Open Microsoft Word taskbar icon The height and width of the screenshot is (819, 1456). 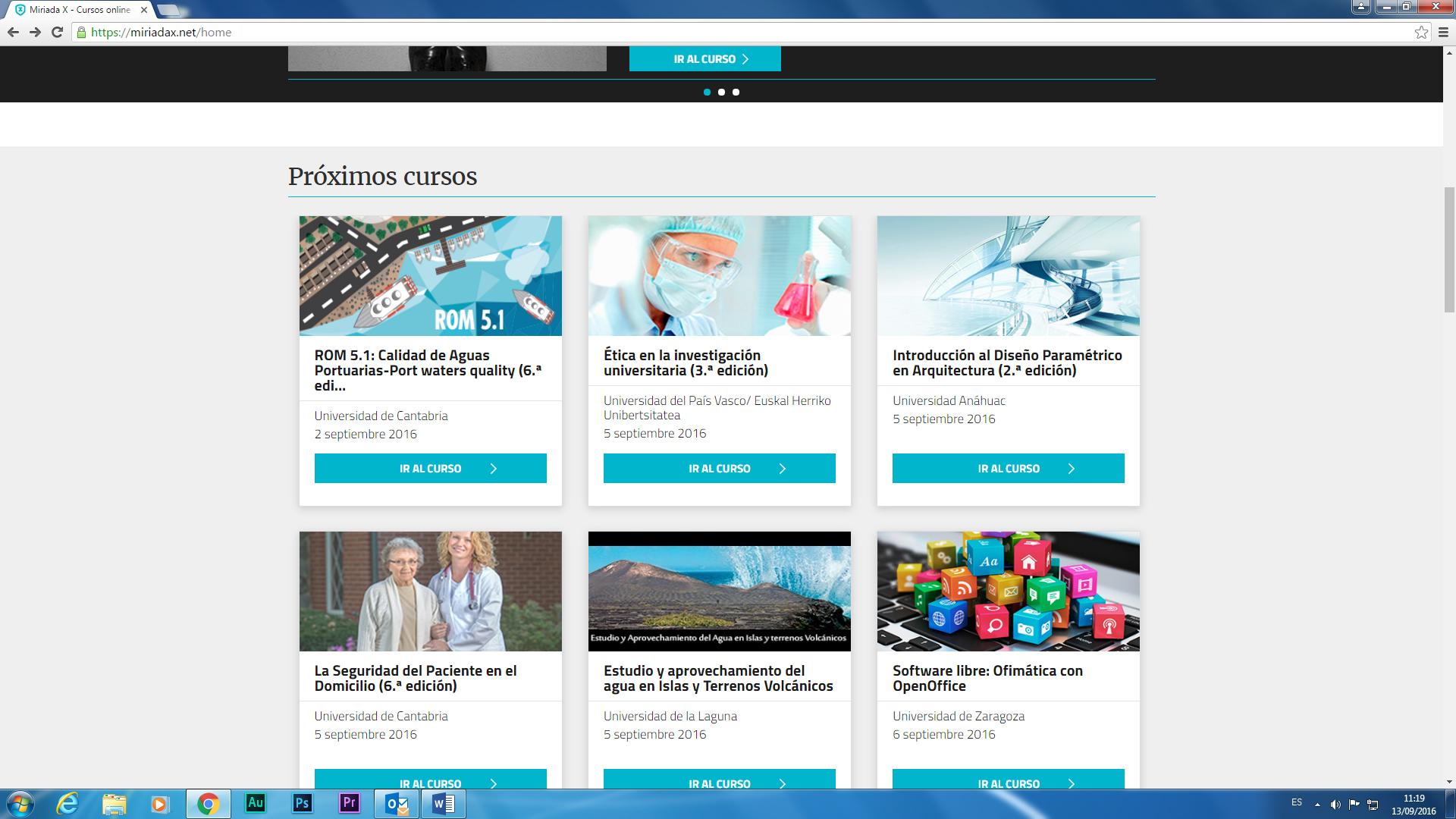point(444,803)
